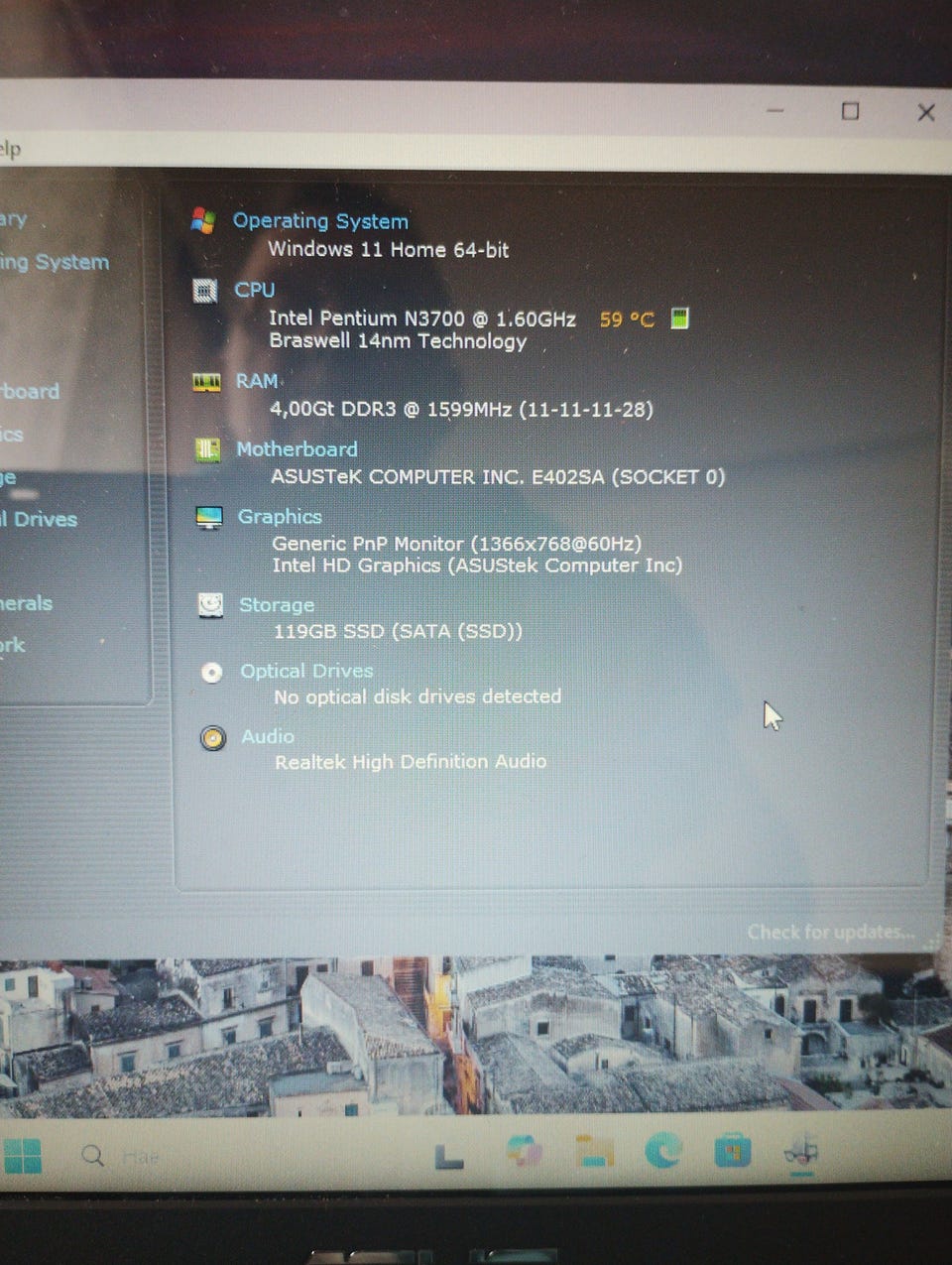
Task: Launch Copilot from the taskbar
Action: (524, 1152)
